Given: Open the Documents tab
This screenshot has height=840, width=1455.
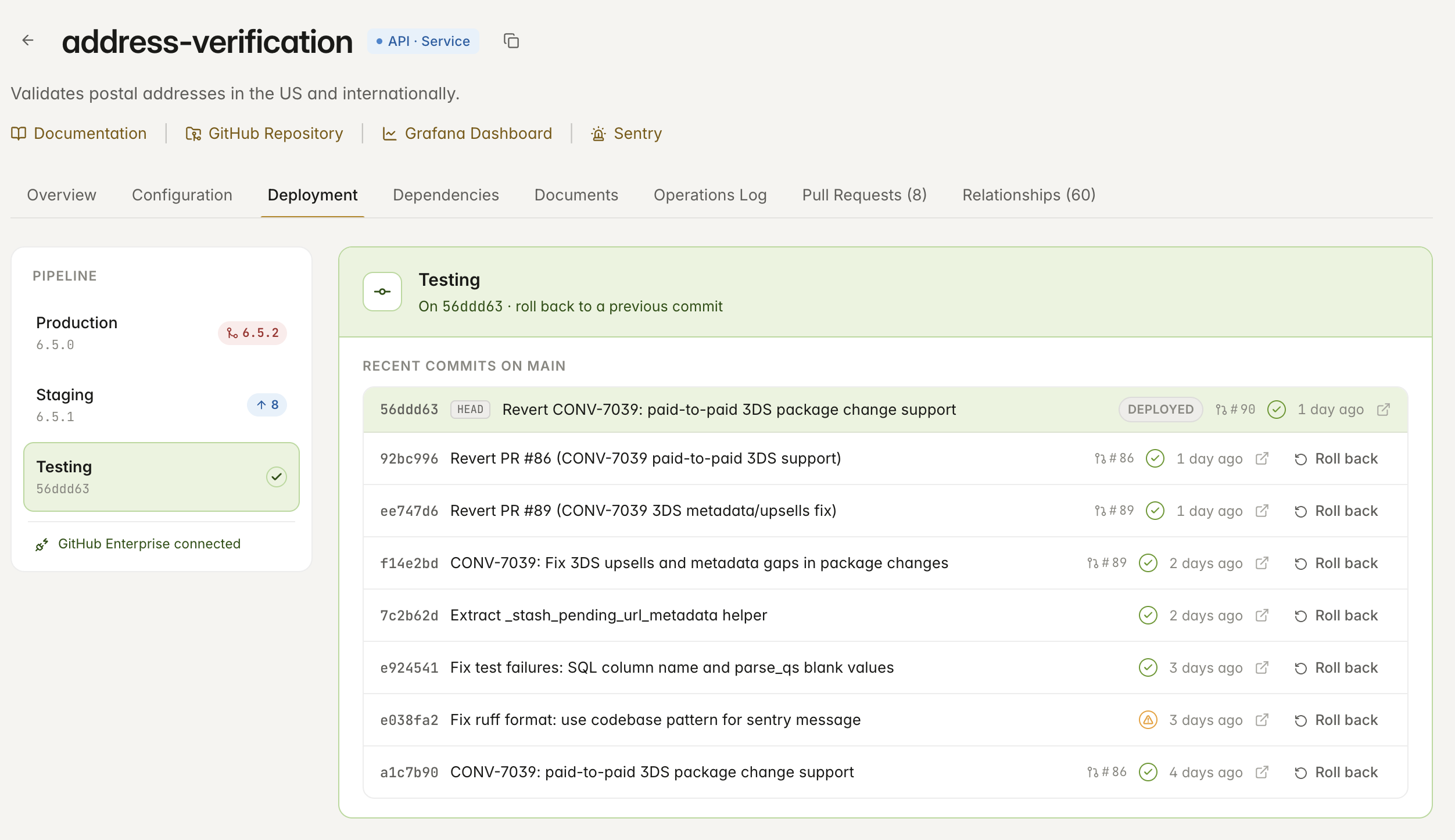Looking at the screenshot, I should tap(576, 195).
